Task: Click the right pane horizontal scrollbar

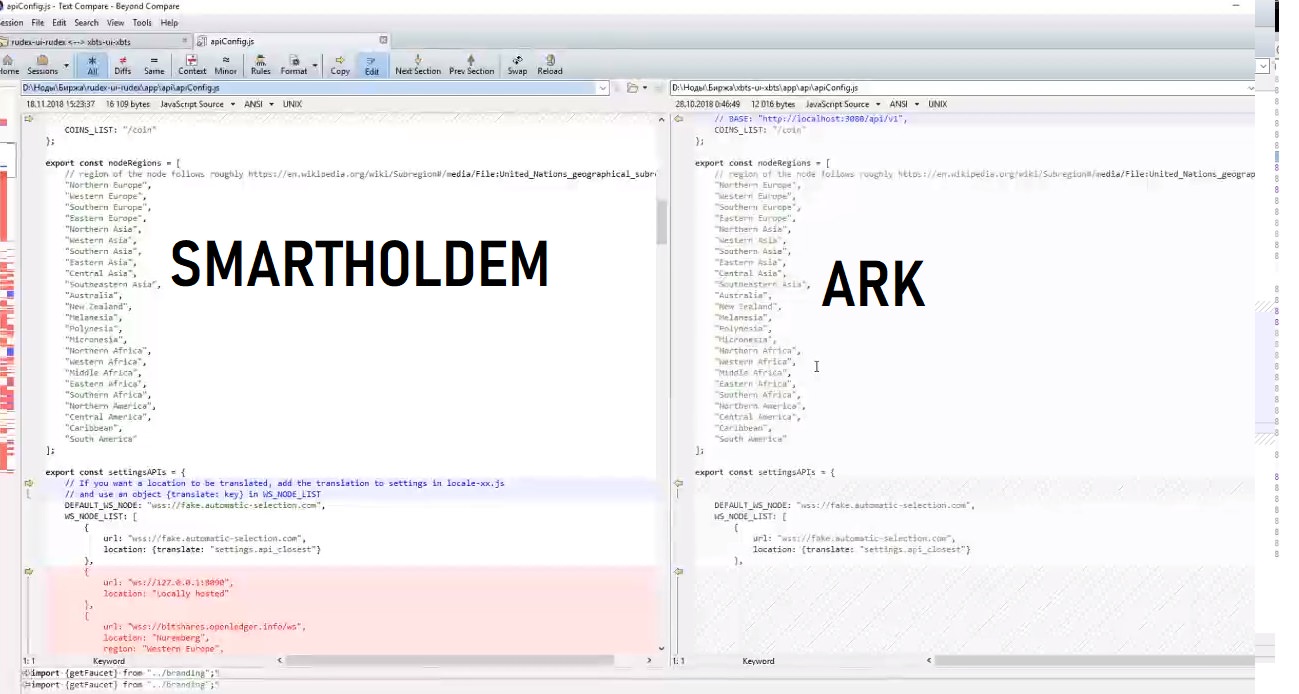Action: pos(1095,660)
